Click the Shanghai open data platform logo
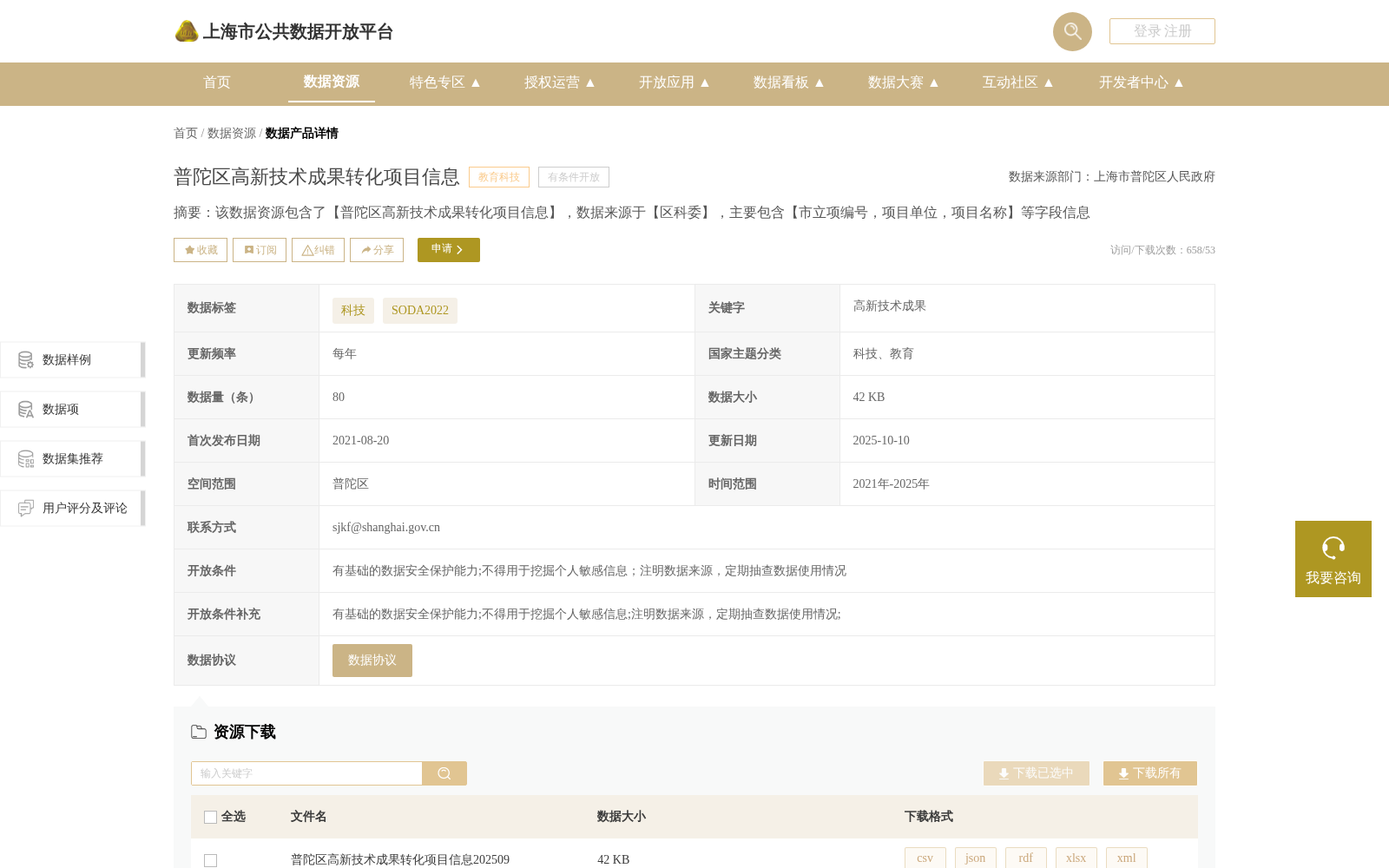The image size is (1389, 868). [284, 31]
